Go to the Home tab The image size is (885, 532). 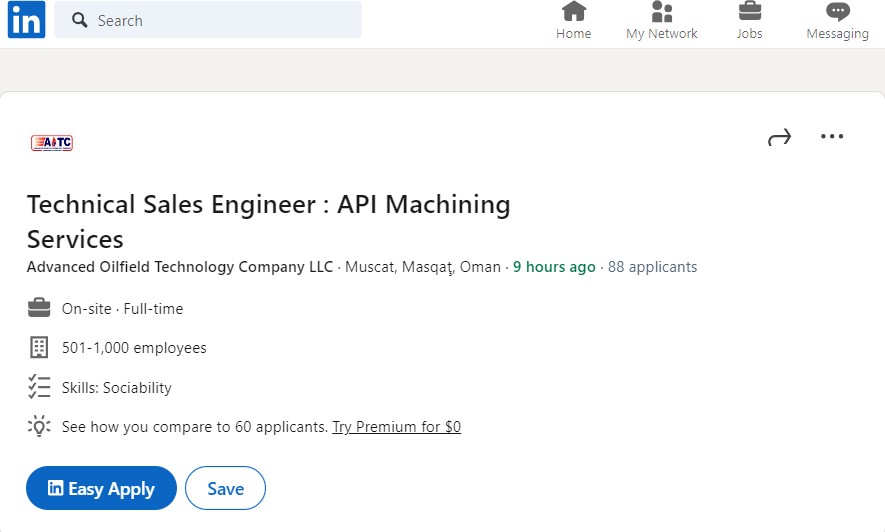[573, 20]
